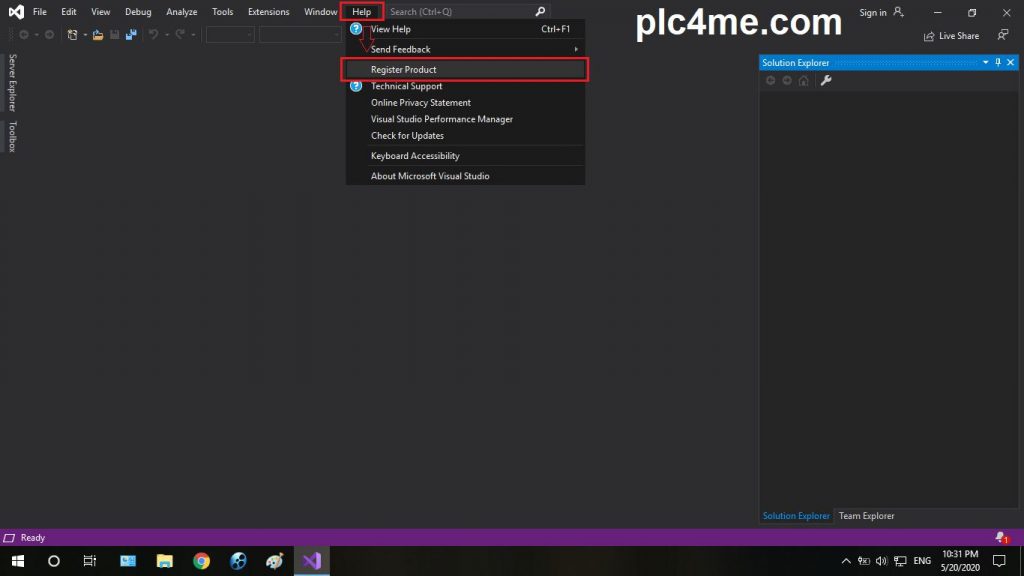Open the solution configurations combo box
This screenshot has height=576, width=1024.
(230, 35)
